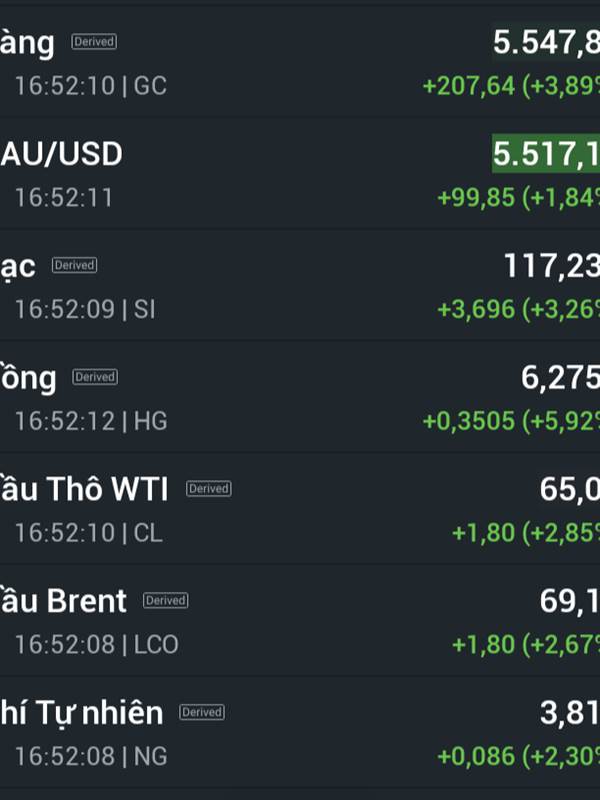Select the Dầu Brent row title
600x800 pixels.
tap(64, 601)
